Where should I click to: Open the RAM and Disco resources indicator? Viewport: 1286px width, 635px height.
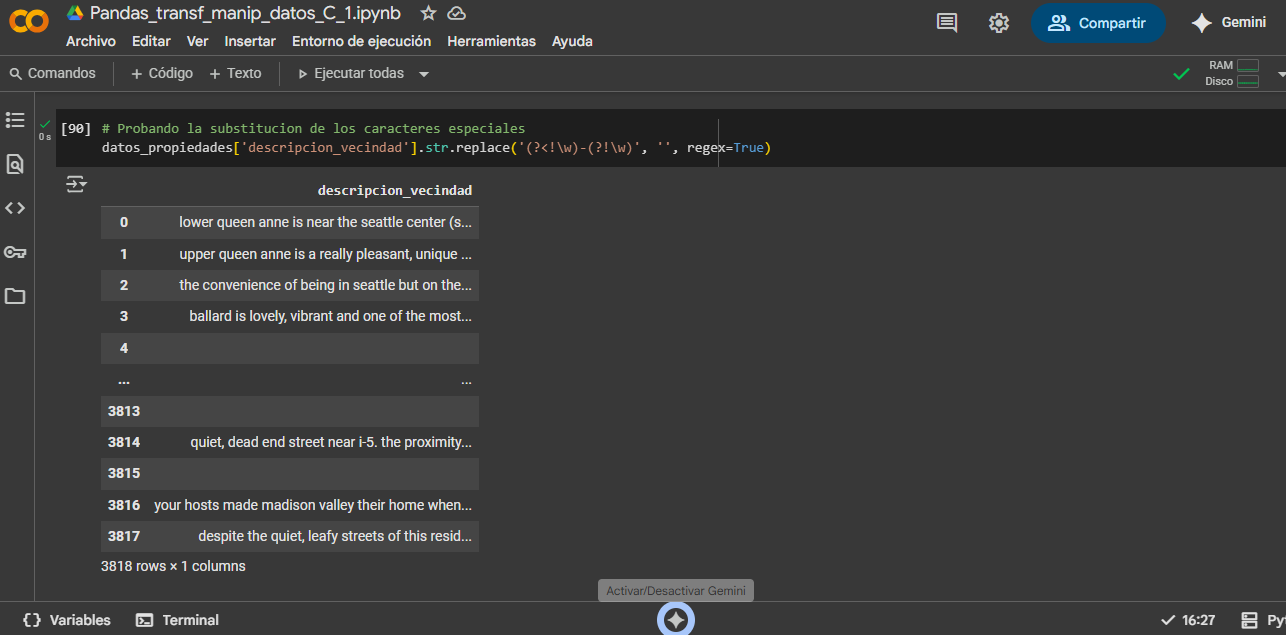pyautogui.click(x=1232, y=73)
